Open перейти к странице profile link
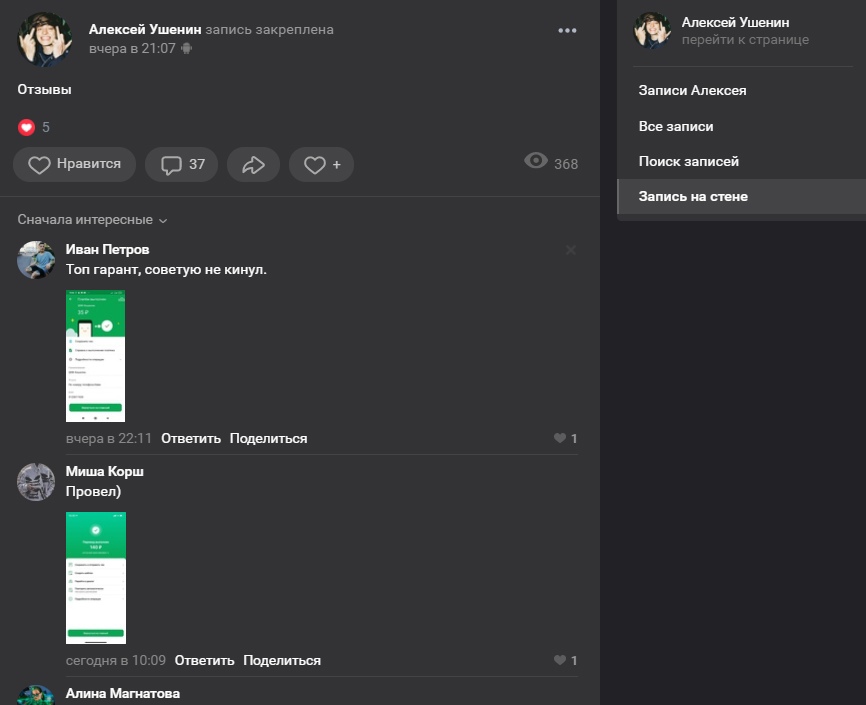Viewport: 866px width, 705px height. click(745, 40)
